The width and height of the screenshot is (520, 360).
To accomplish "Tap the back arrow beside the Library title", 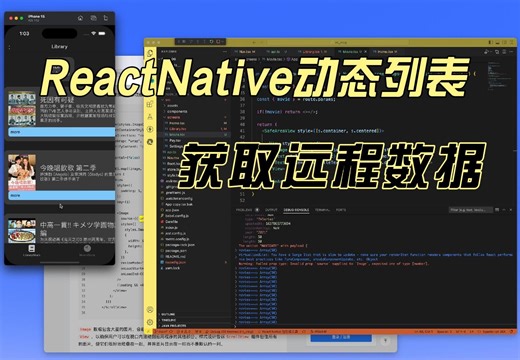I will tap(9, 47).
